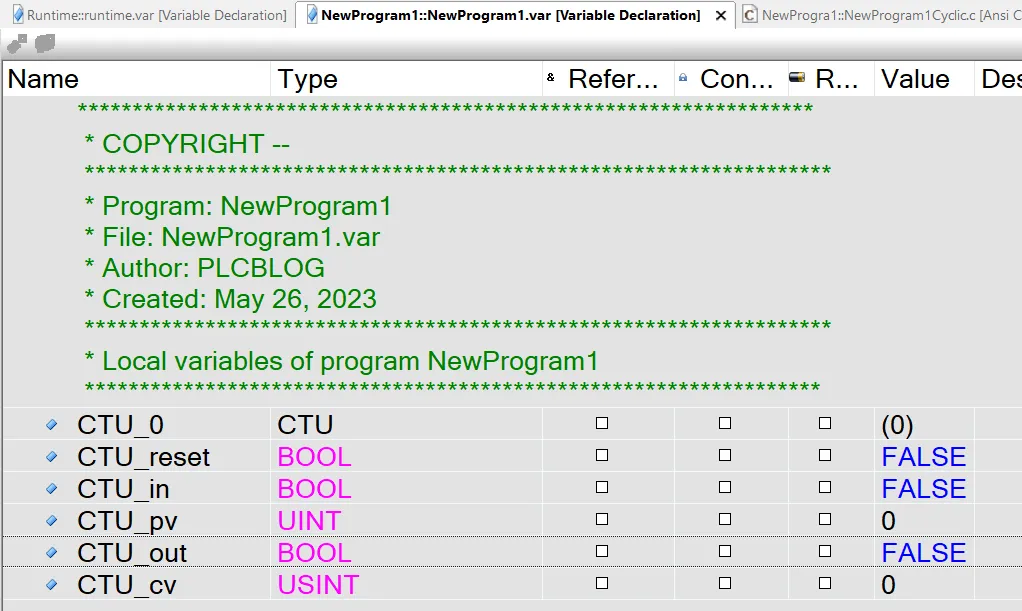Screen dimensions: 1022x611
Task: Check the Retain checkbox for CTU_pv
Action: pos(825,520)
